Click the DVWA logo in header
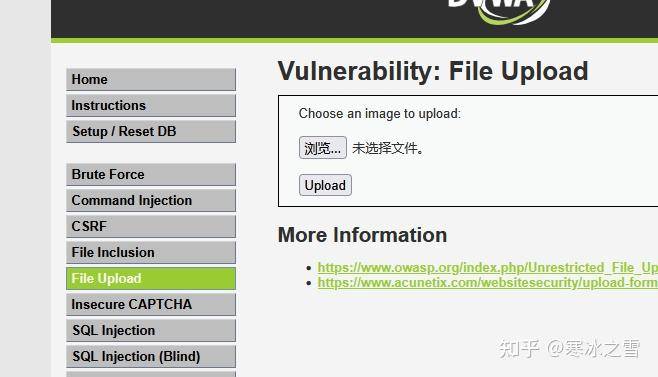 click(499, 9)
